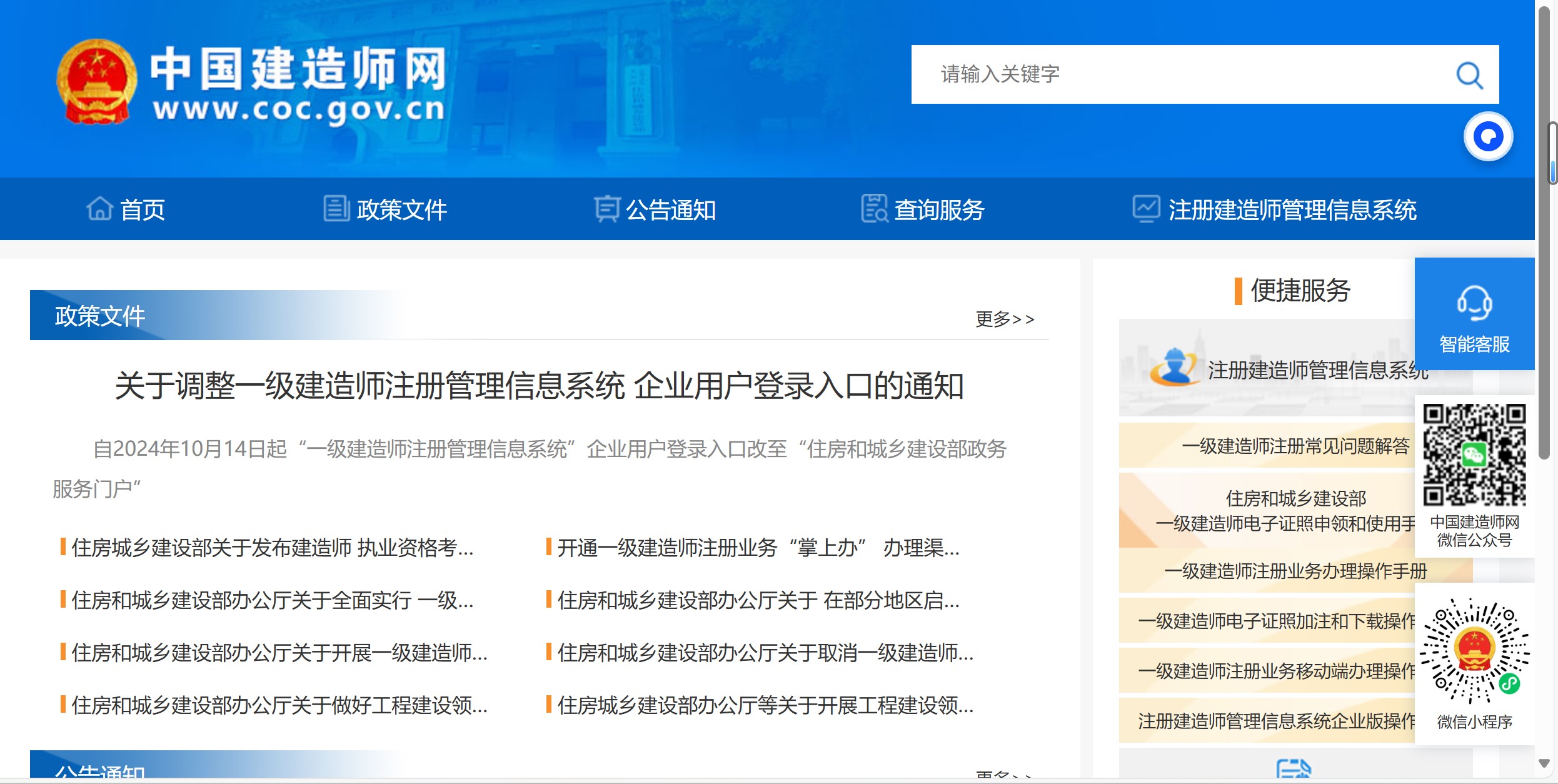Open 智能客服 via the headset icon
The width and height of the screenshot is (1558, 784).
[1474, 306]
